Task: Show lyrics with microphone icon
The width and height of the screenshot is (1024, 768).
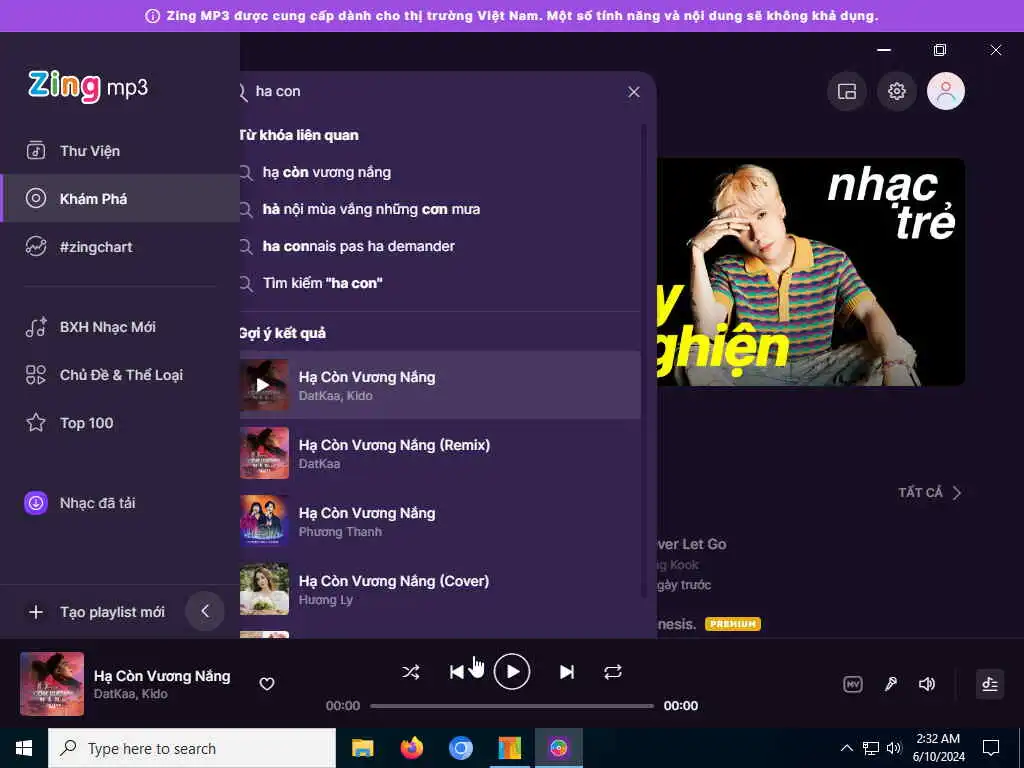Action: (x=890, y=684)
